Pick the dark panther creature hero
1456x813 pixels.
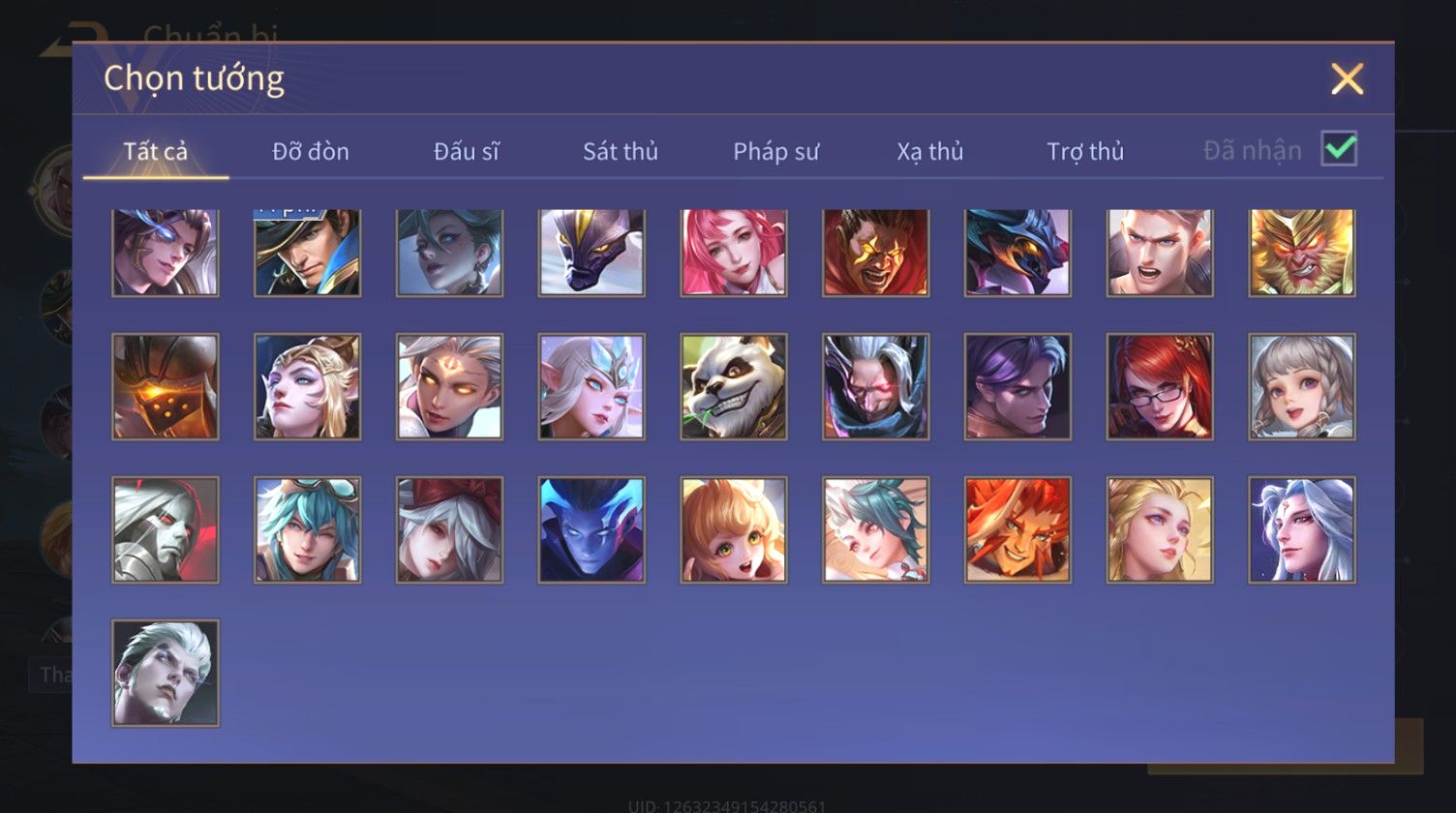[591, 253]
